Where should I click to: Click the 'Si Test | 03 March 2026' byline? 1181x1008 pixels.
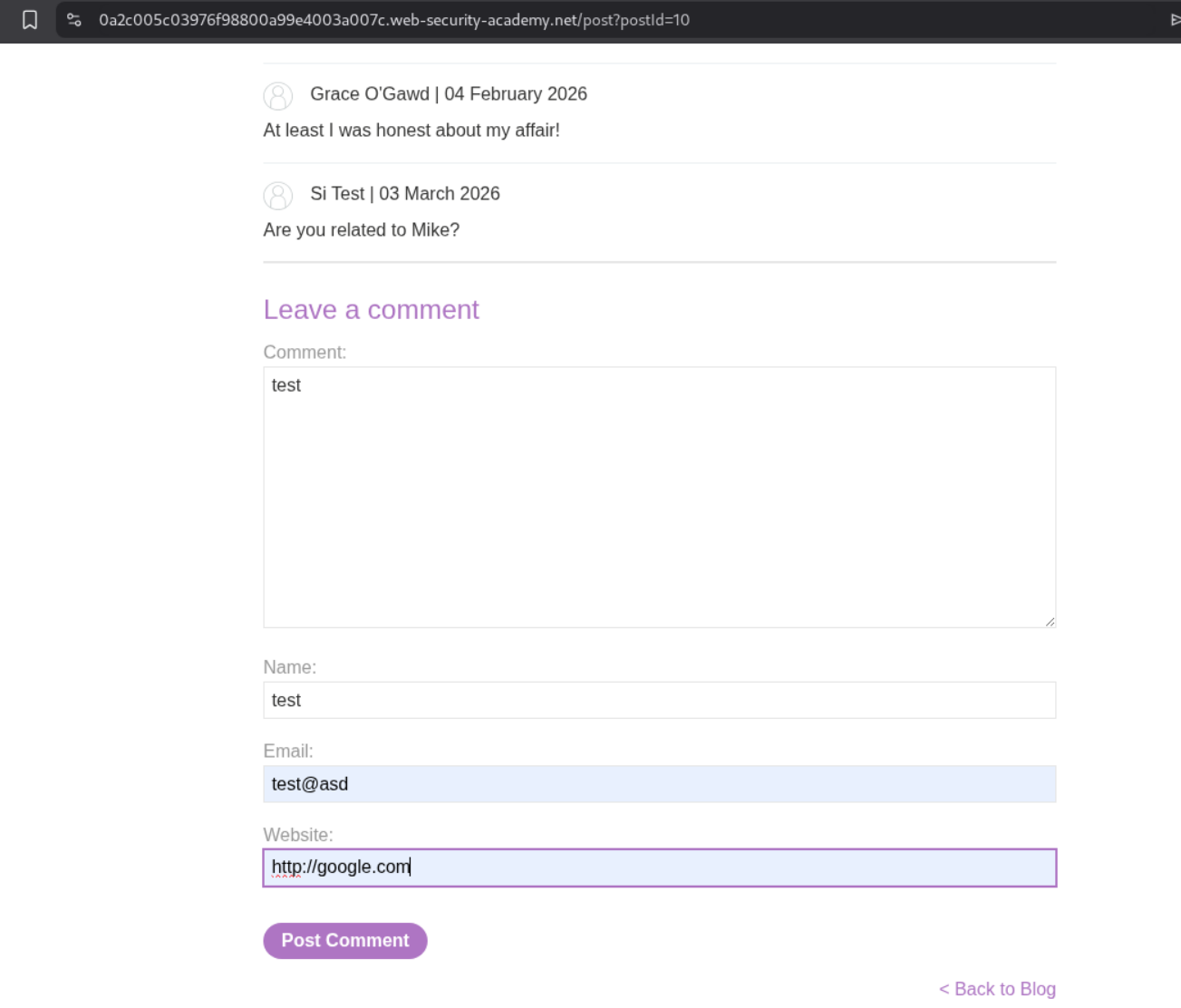coord(404,194)
